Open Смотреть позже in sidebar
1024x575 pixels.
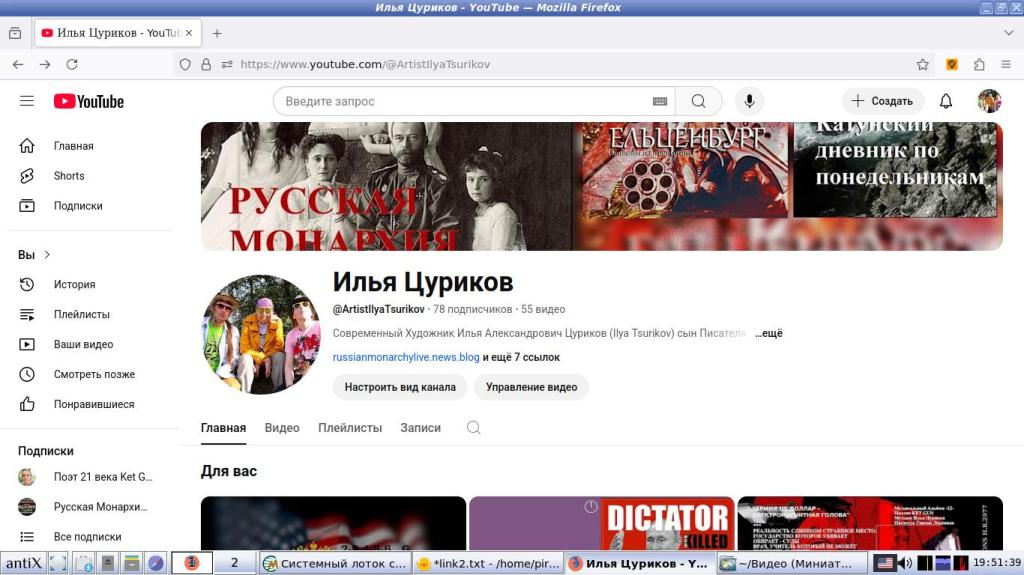89,374
